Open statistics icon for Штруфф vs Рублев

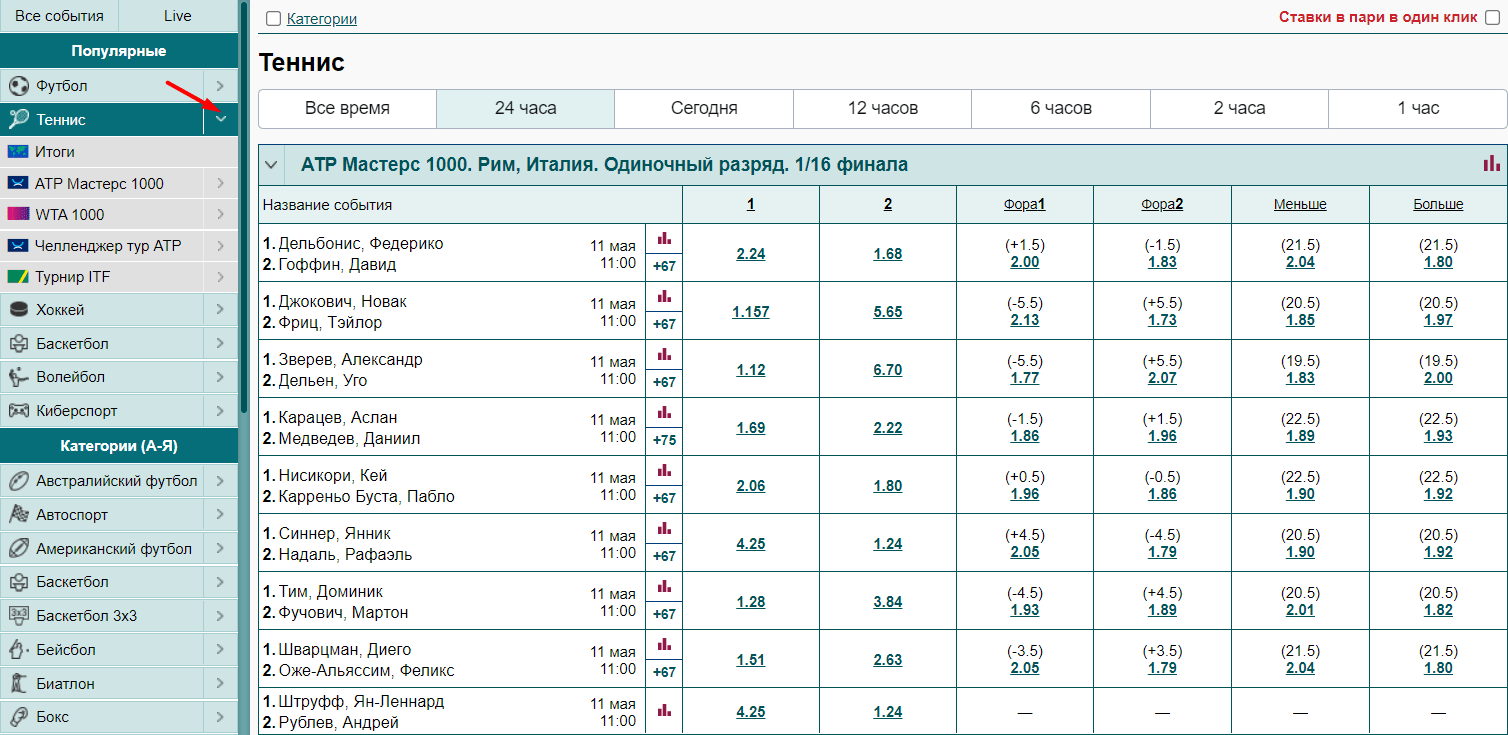point(664,710)
